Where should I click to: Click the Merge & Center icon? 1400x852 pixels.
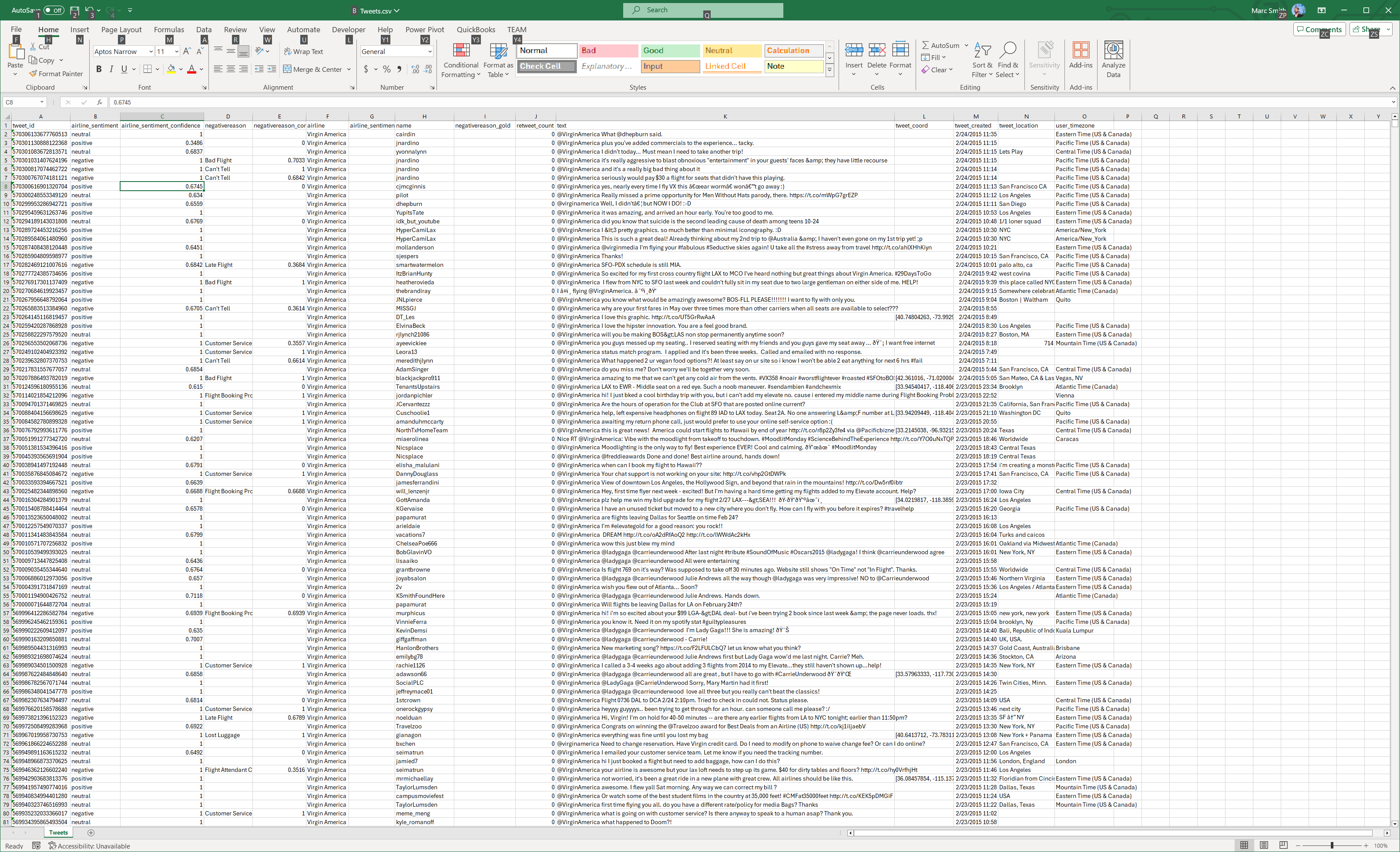(288, 69)
